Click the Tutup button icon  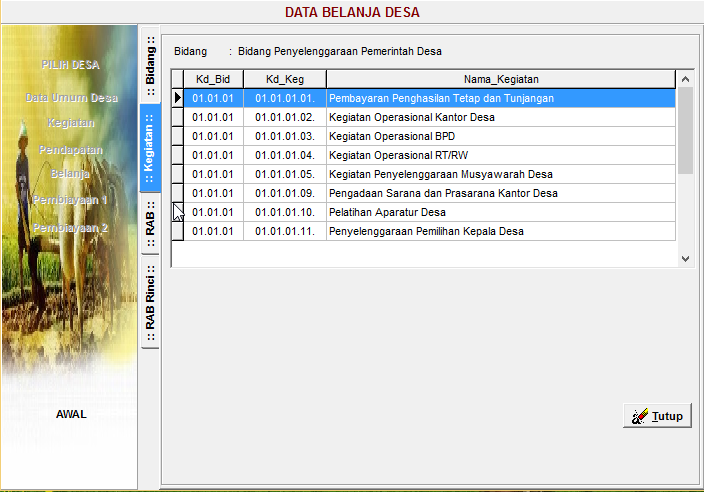point(639,417)
